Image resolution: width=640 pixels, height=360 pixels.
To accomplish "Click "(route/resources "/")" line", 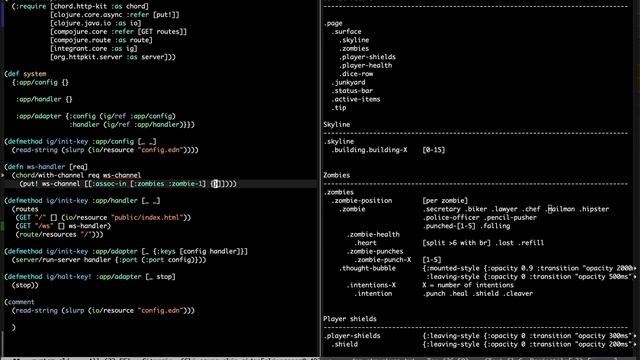I will click(60, 234).
